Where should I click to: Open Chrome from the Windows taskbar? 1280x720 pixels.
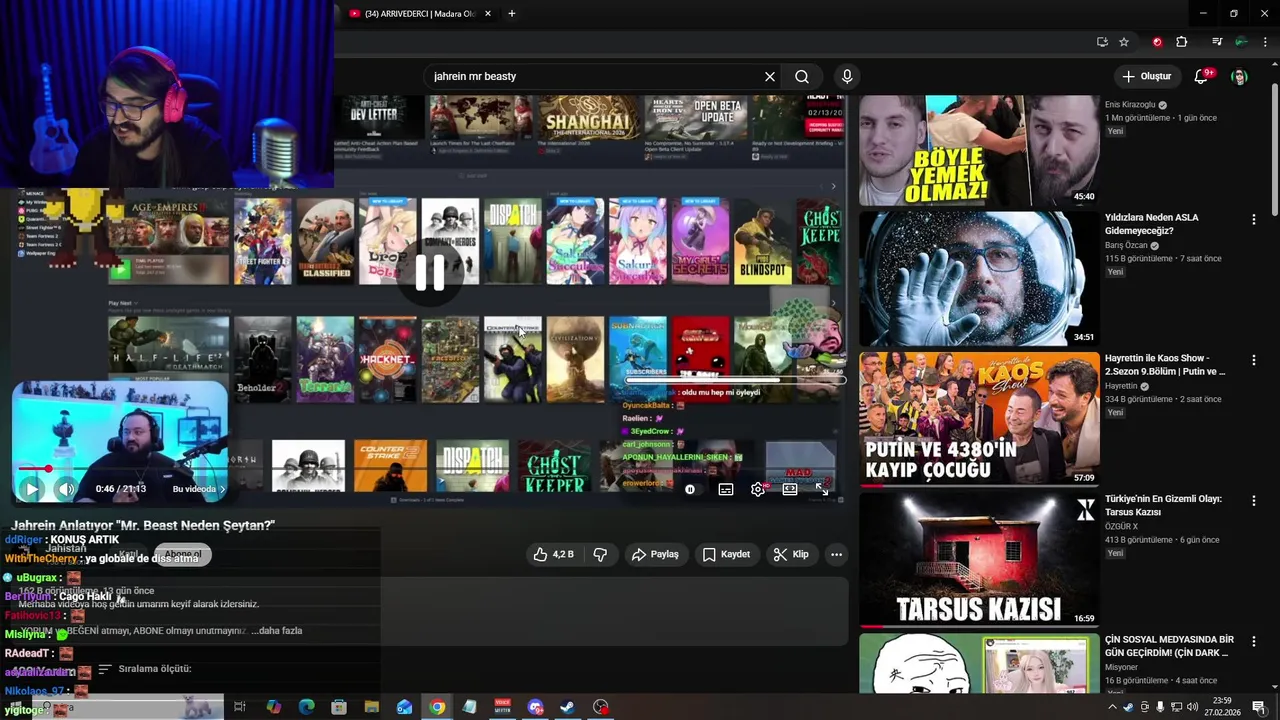(437, 707)
